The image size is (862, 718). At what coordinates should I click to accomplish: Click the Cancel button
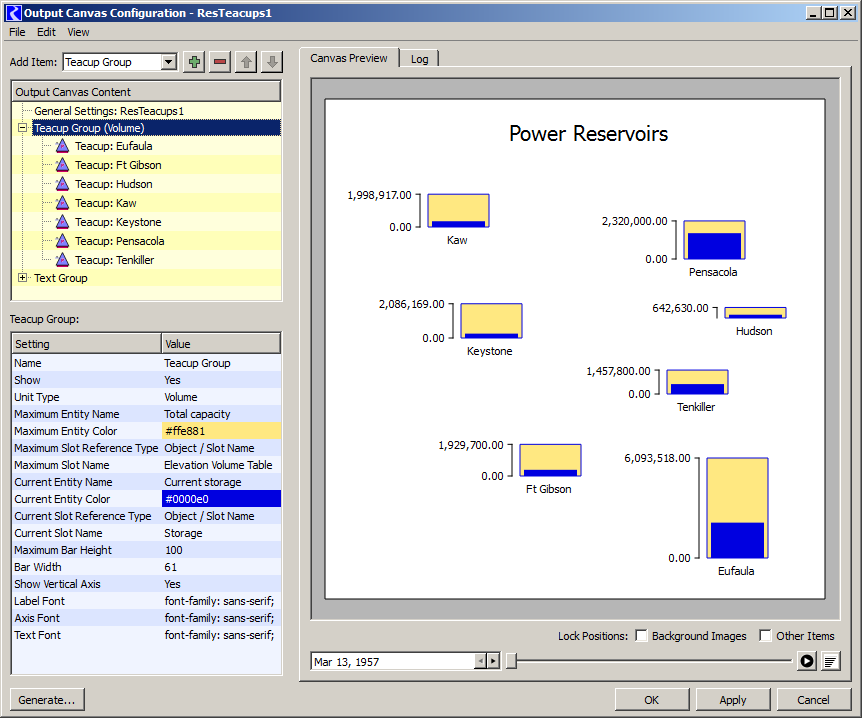814,700
